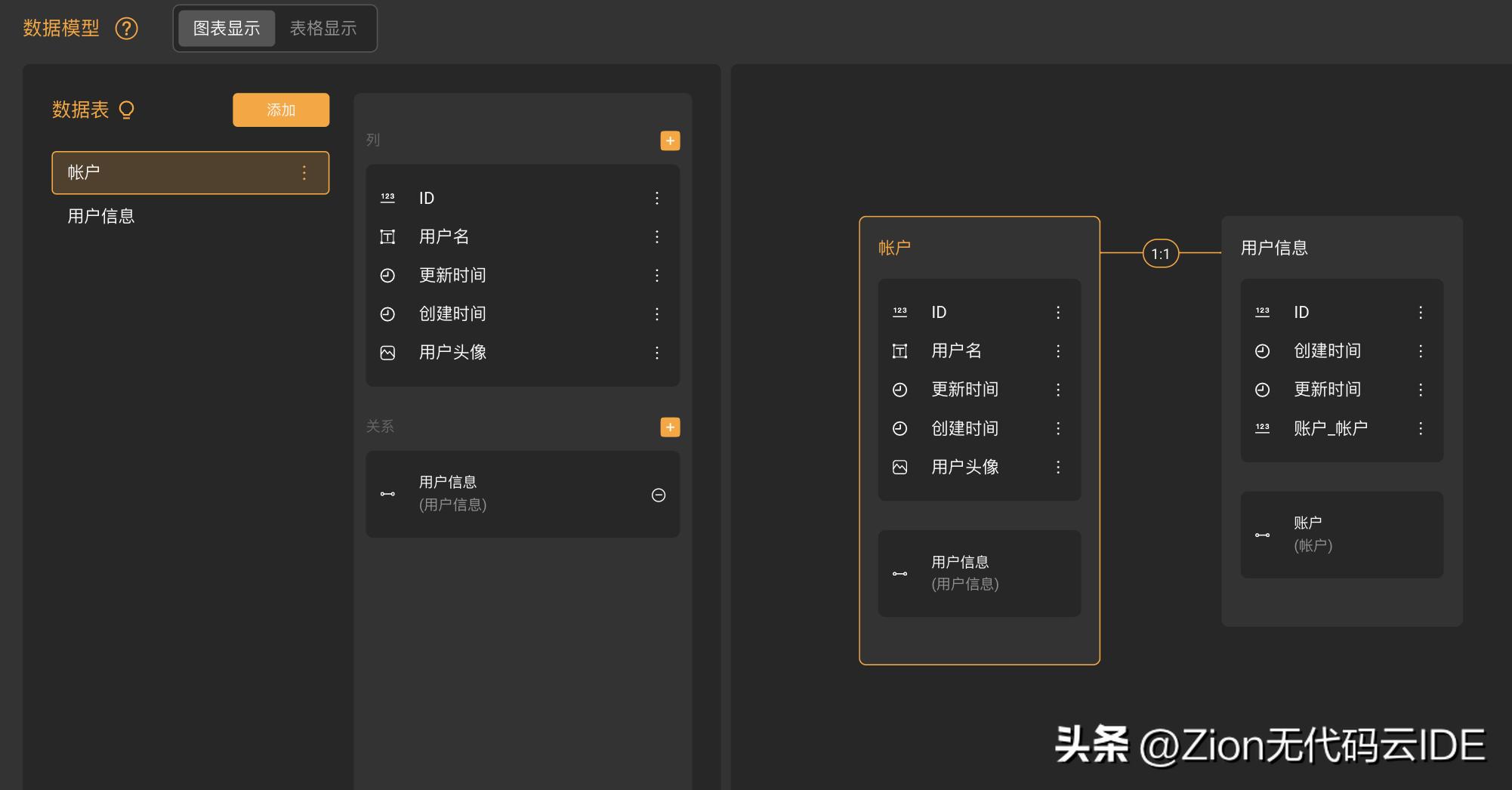Select the text type icon beside 用户名

click(387, 236)
